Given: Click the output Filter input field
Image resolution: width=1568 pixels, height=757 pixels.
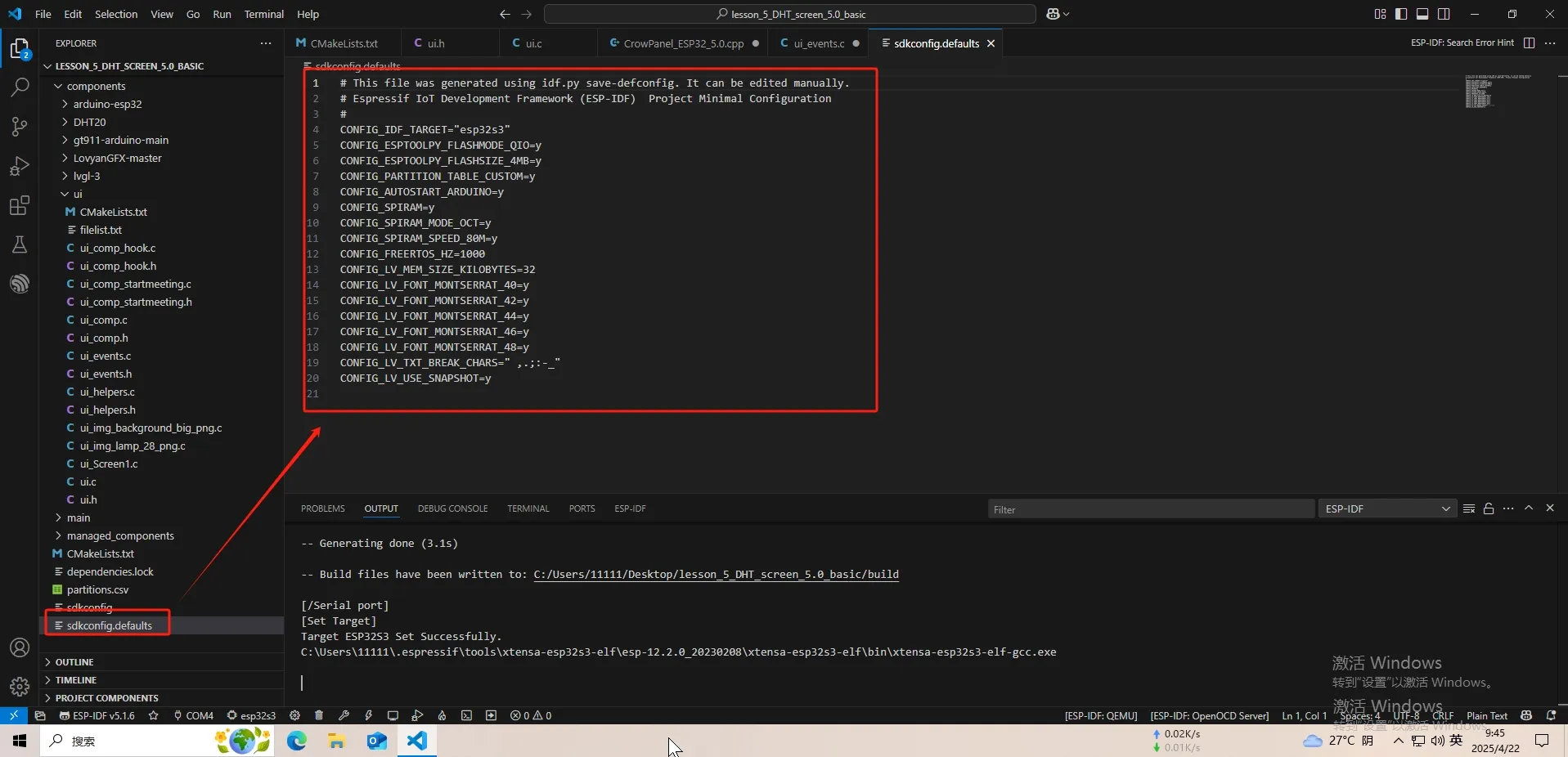Looking at the screenshot, I should (1149, 509).
